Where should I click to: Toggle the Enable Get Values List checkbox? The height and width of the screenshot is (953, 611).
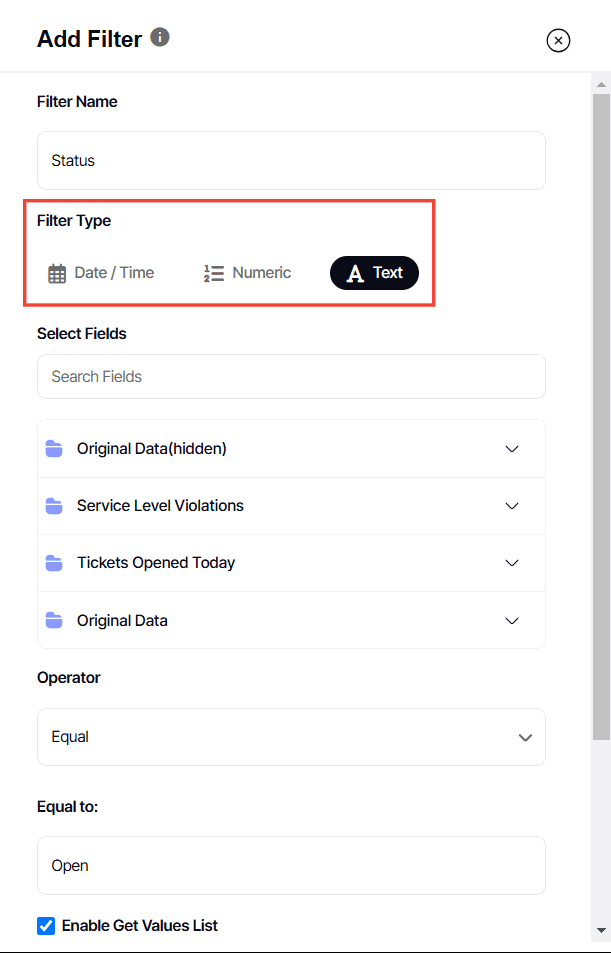[x=46, y=926]
